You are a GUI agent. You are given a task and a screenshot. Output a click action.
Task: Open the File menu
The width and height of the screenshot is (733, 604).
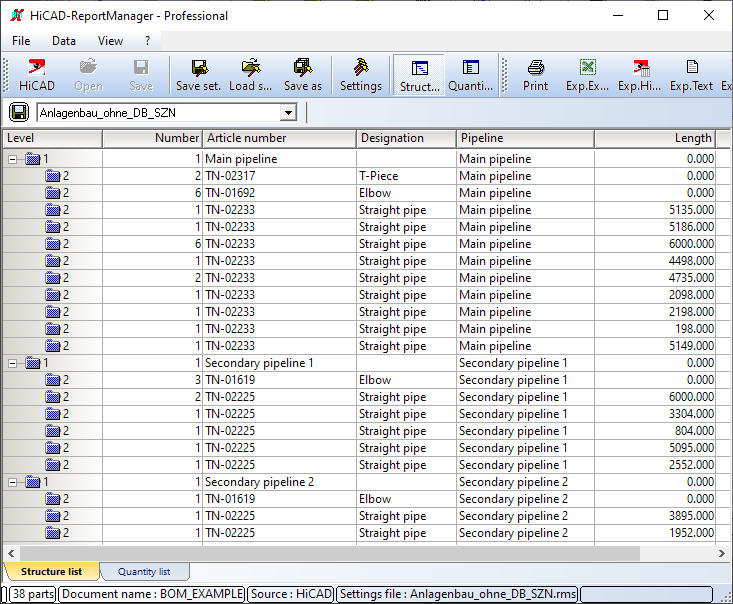(21, 41)
